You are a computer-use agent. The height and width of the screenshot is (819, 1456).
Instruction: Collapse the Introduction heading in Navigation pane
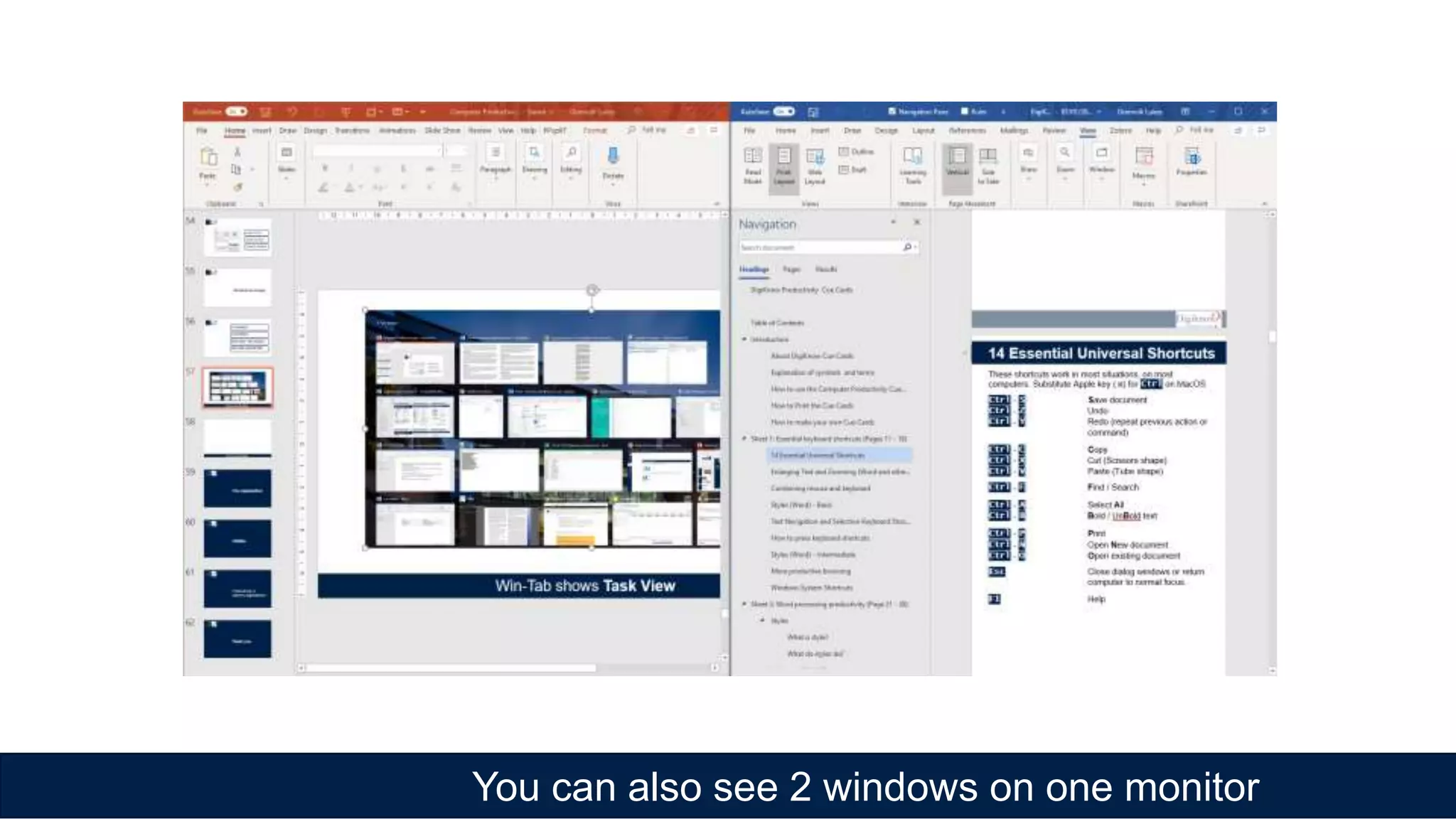coord(744,339)
